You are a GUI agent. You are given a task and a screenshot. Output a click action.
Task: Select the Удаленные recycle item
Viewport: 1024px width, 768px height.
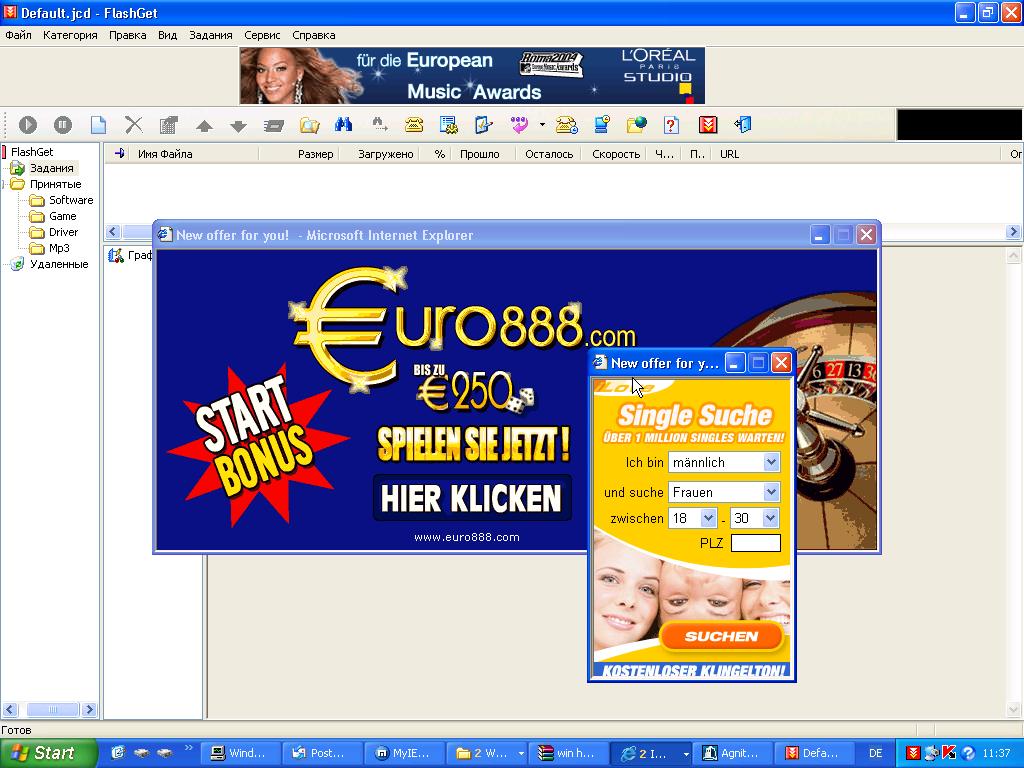click(x=59, y=264)
